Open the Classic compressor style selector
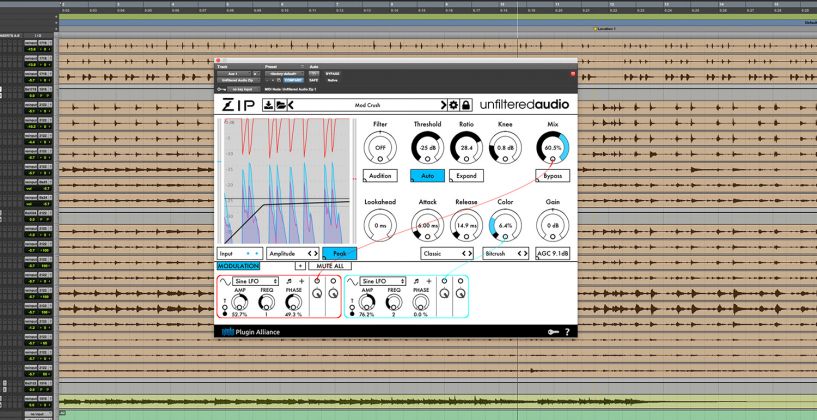This screenshot has width=817, height=420. pyautogui.click(x=448, y=253)
